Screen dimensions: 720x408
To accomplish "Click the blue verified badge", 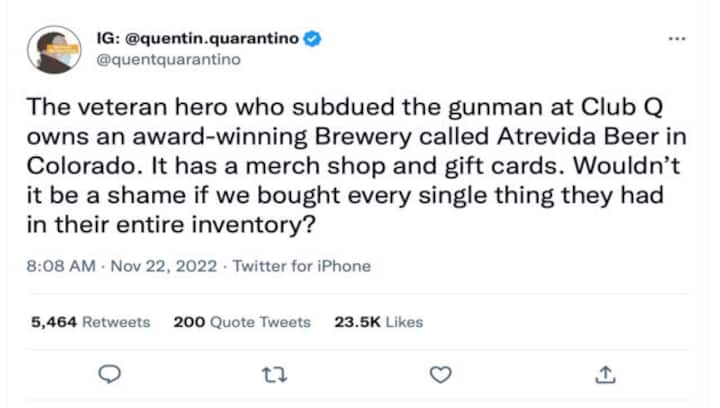I will [x=313, y=38].
